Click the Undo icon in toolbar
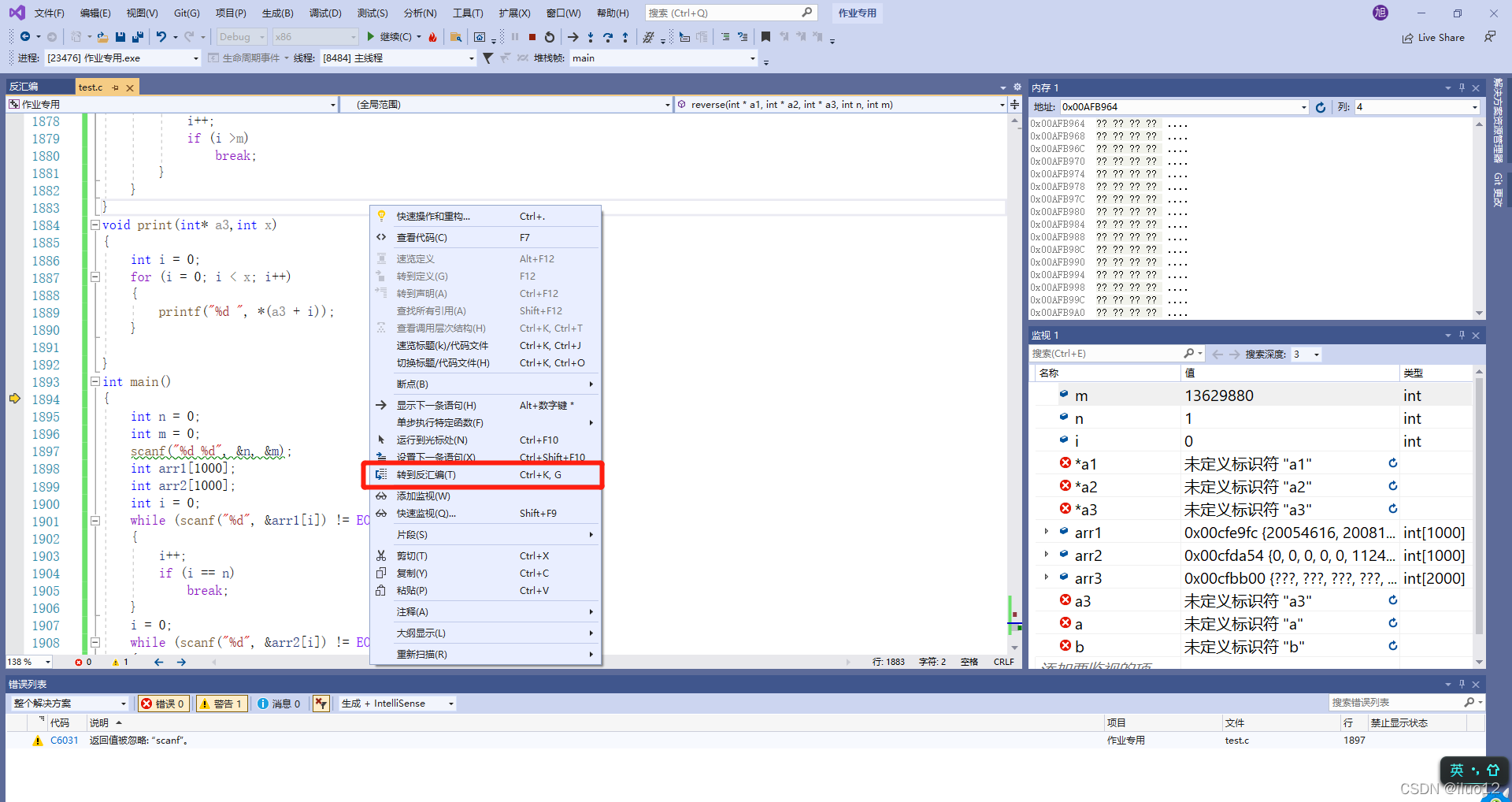 (161, 37)
